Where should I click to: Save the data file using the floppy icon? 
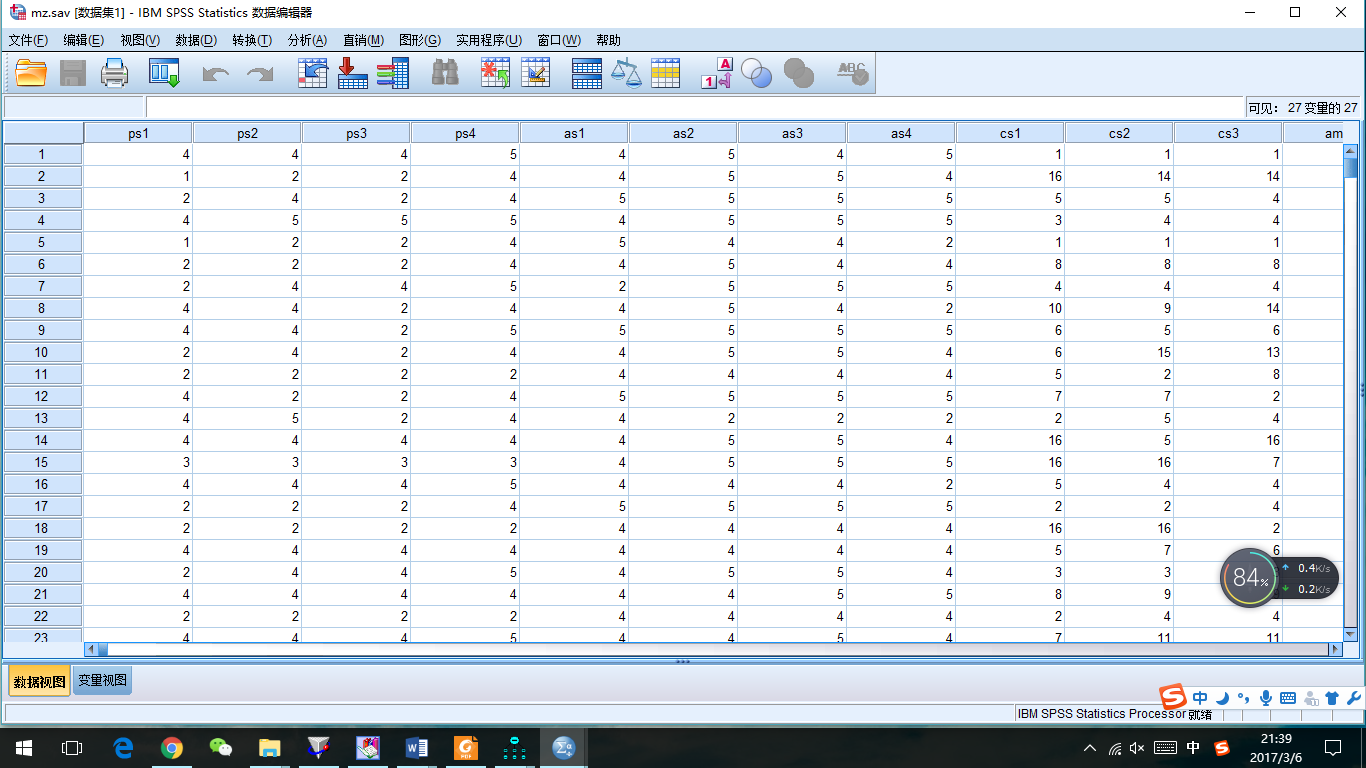pyautogui.click(x=73, y=73)
